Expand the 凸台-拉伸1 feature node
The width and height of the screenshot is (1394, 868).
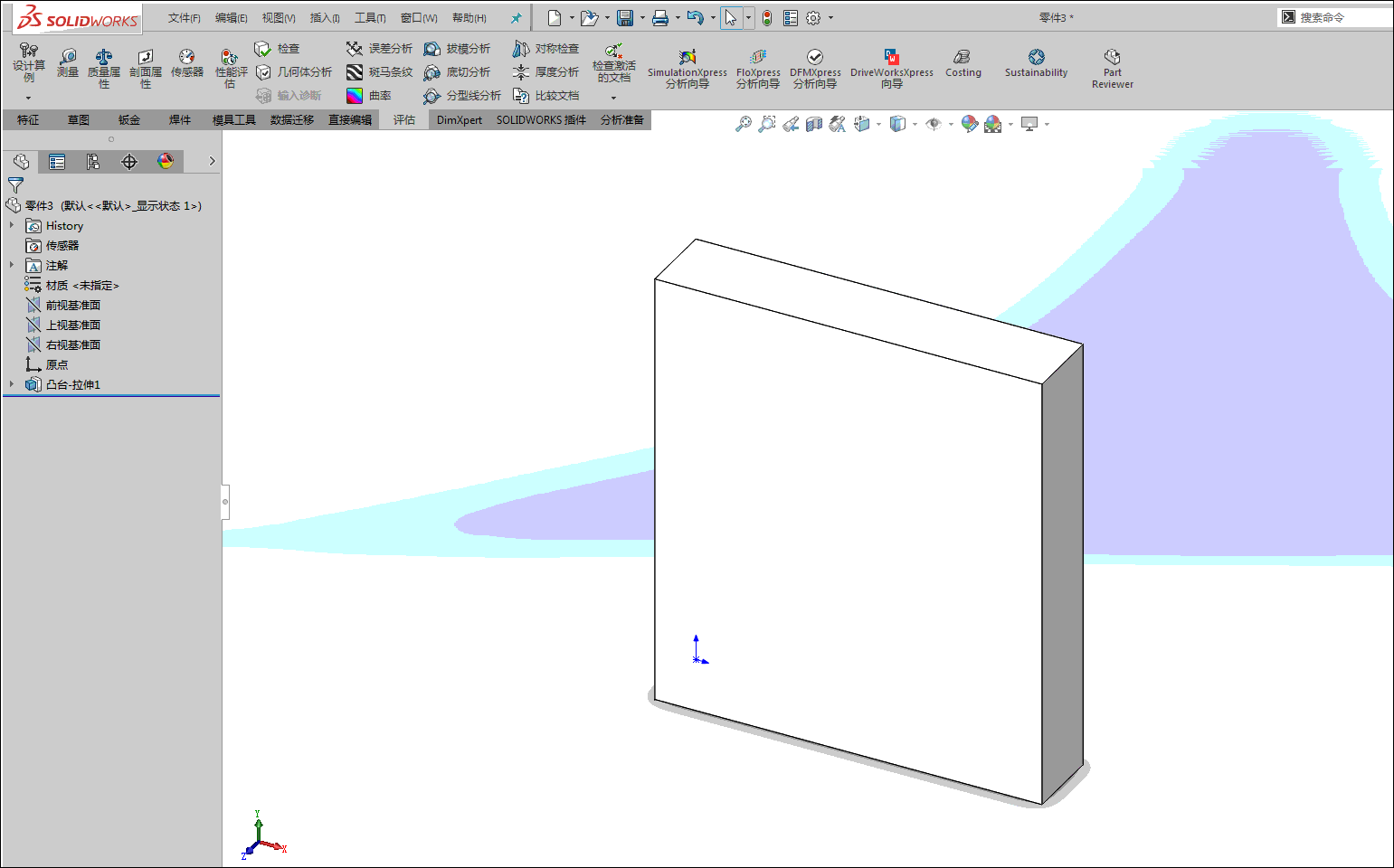click(x=12, y=384)
